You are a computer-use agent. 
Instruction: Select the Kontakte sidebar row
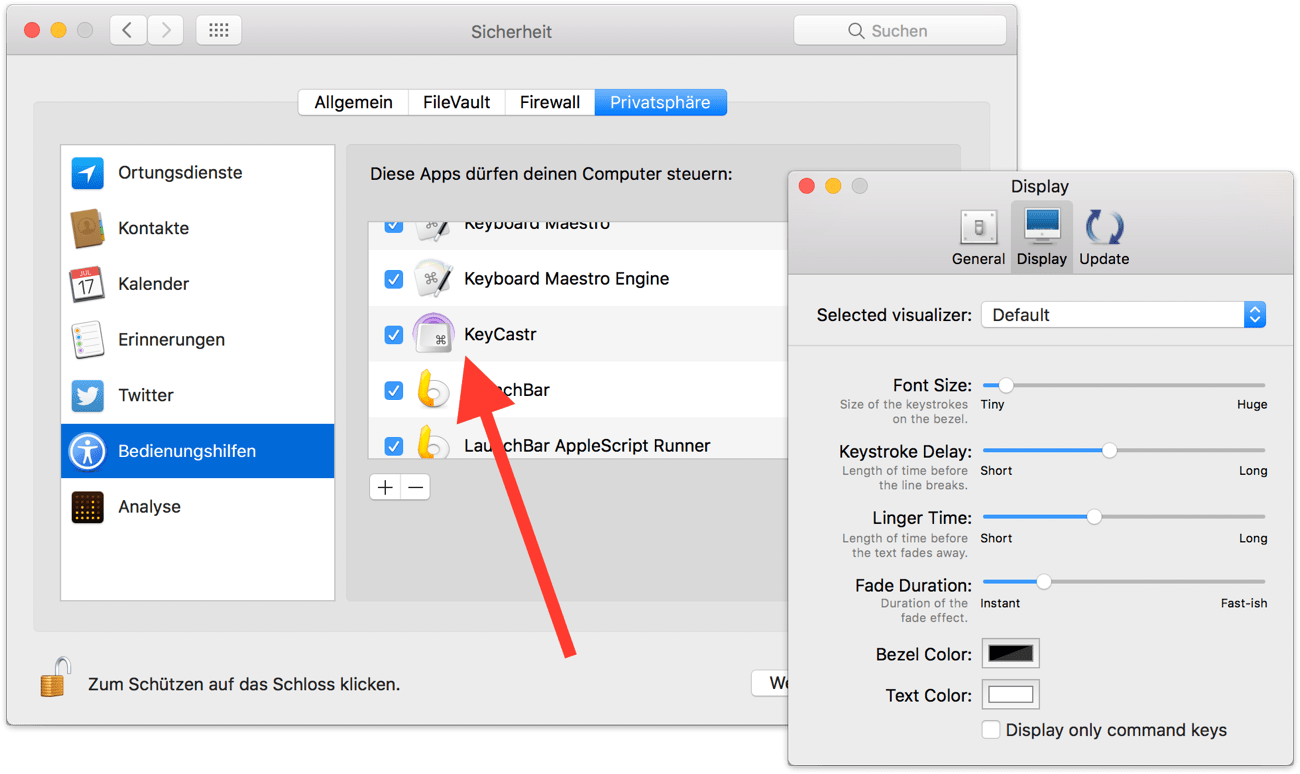[198, 228]
